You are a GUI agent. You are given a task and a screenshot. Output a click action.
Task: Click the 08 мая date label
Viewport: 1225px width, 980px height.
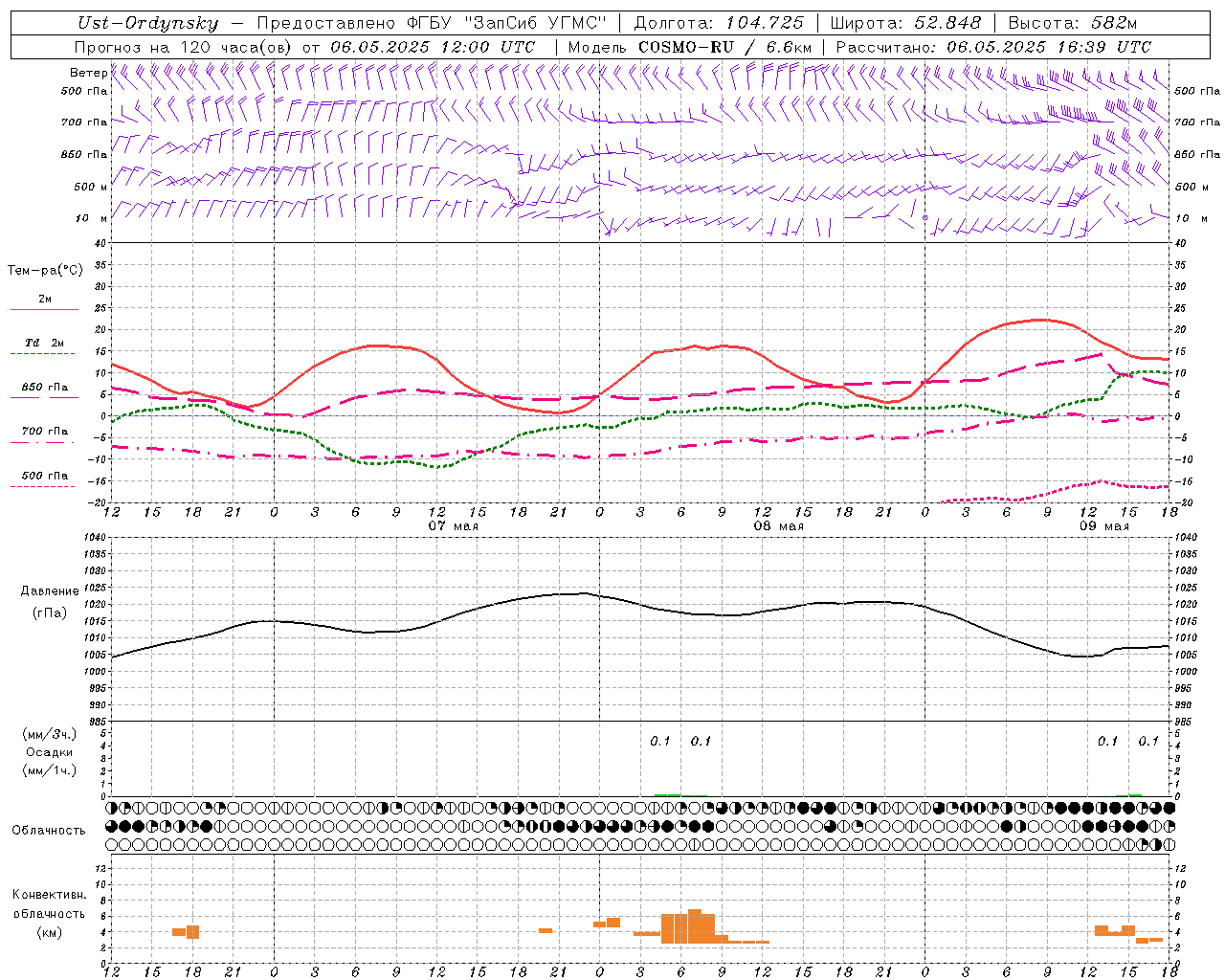coord(778,526)
